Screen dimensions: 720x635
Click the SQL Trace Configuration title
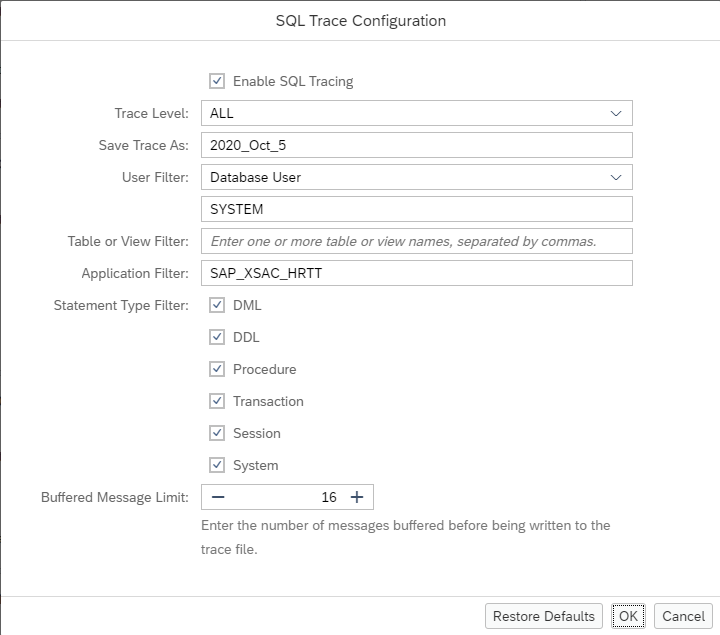point(361,21)
